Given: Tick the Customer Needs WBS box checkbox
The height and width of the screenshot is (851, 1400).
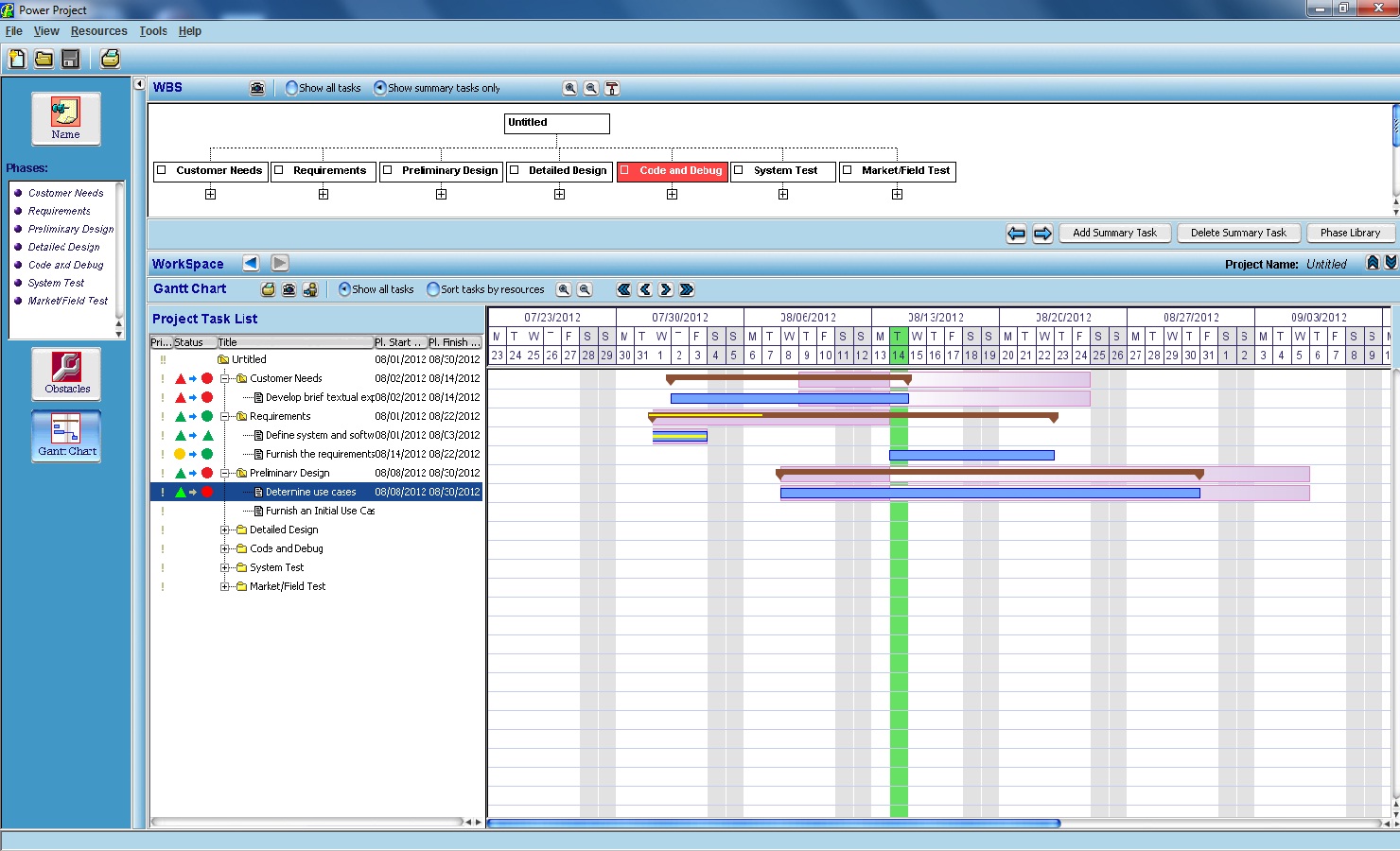Looking at the screenshot, I should click(162, 170).
